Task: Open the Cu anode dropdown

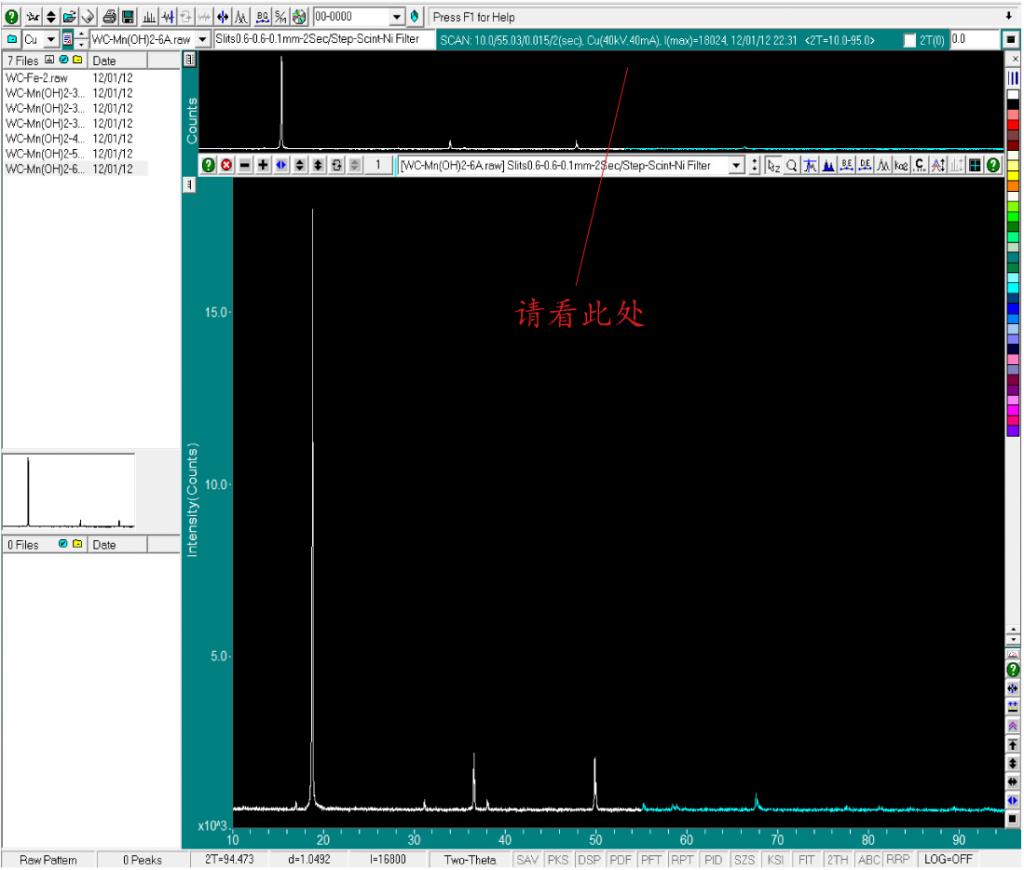Action: pos(51,40)
